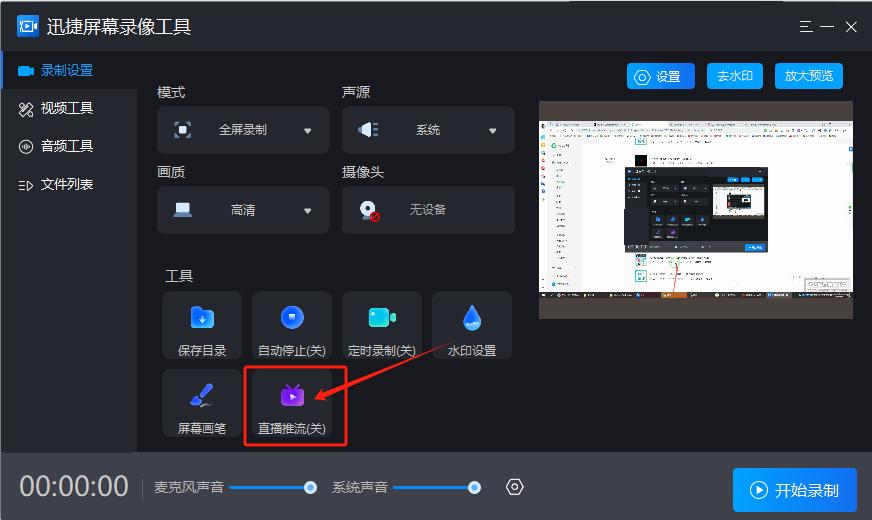Image resolution: width=872 pixels, height=520 pixels.
Task: Click the 系统声音 label
Action: click(x=360, y=488)
